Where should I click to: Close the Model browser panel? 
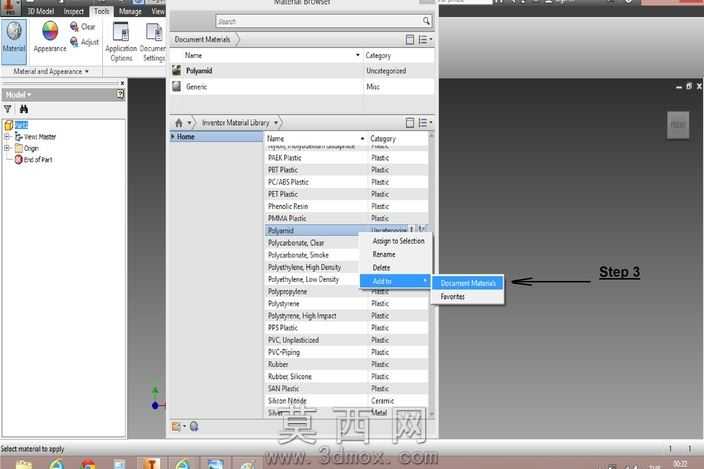(x=122, y=83)
